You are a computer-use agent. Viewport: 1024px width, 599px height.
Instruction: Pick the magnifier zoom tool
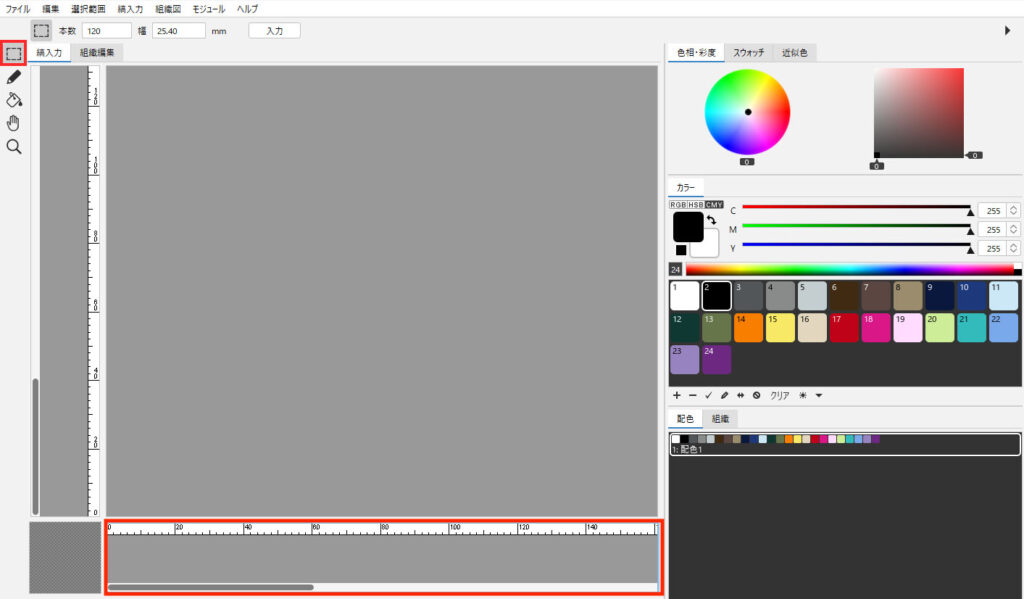tap(14, 147)
